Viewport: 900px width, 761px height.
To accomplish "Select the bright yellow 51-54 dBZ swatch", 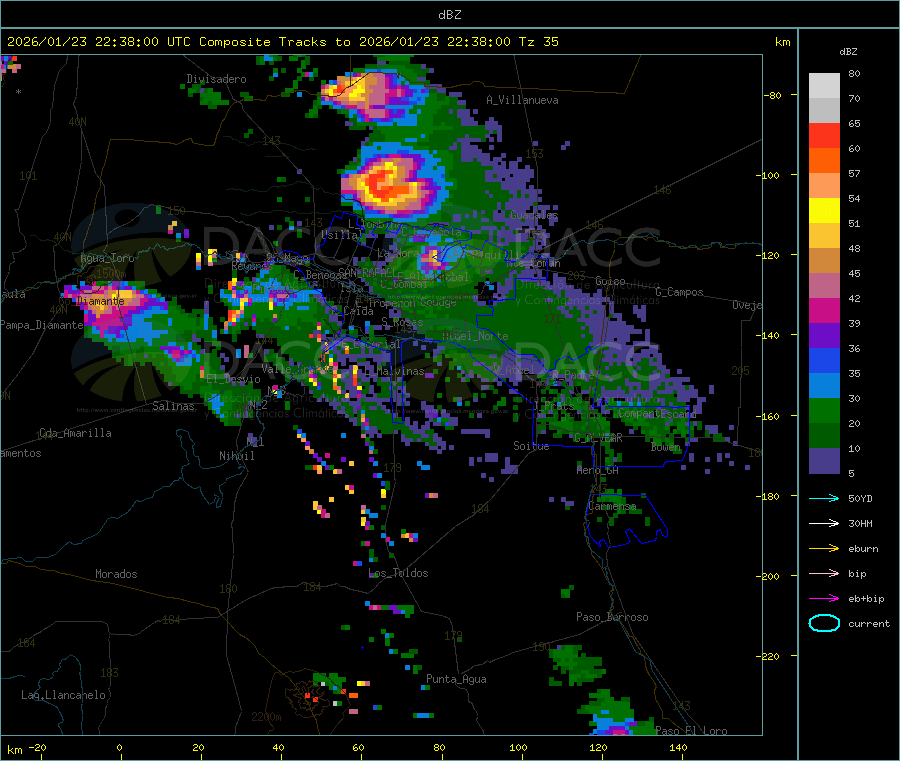I will pos(824,211).
